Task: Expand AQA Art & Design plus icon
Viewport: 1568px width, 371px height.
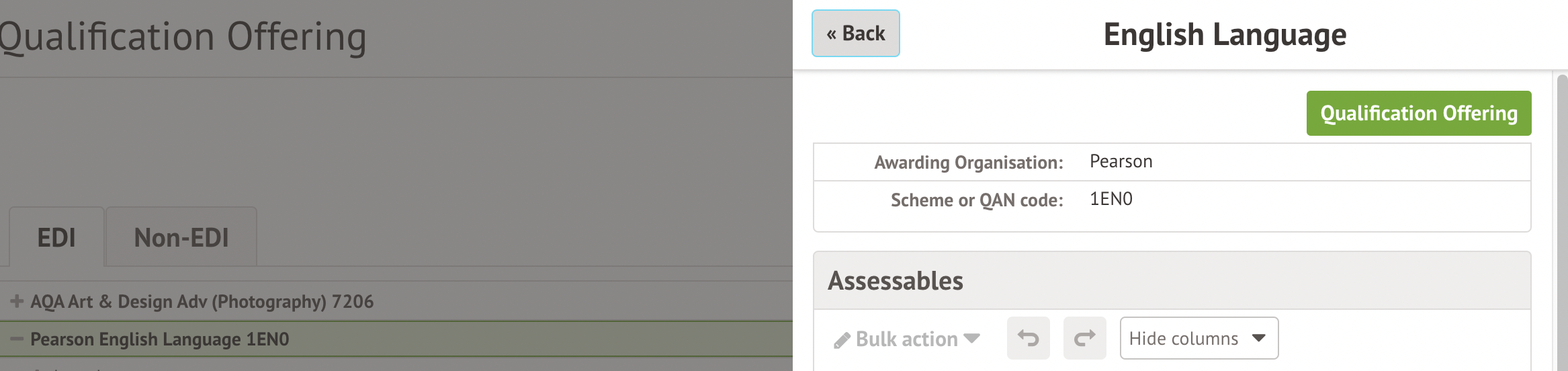Action: (17, 302)
